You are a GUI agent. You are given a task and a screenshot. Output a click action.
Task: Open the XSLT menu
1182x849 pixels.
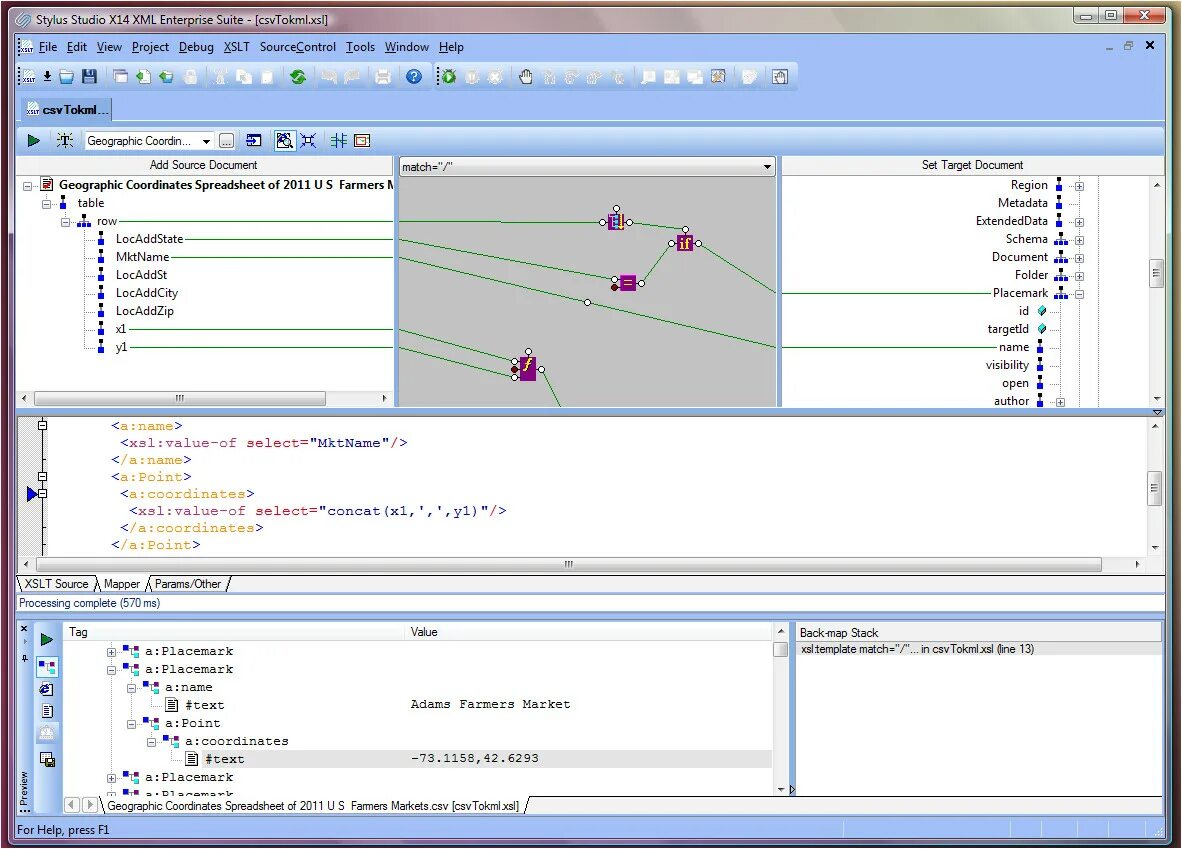point(237,47)
